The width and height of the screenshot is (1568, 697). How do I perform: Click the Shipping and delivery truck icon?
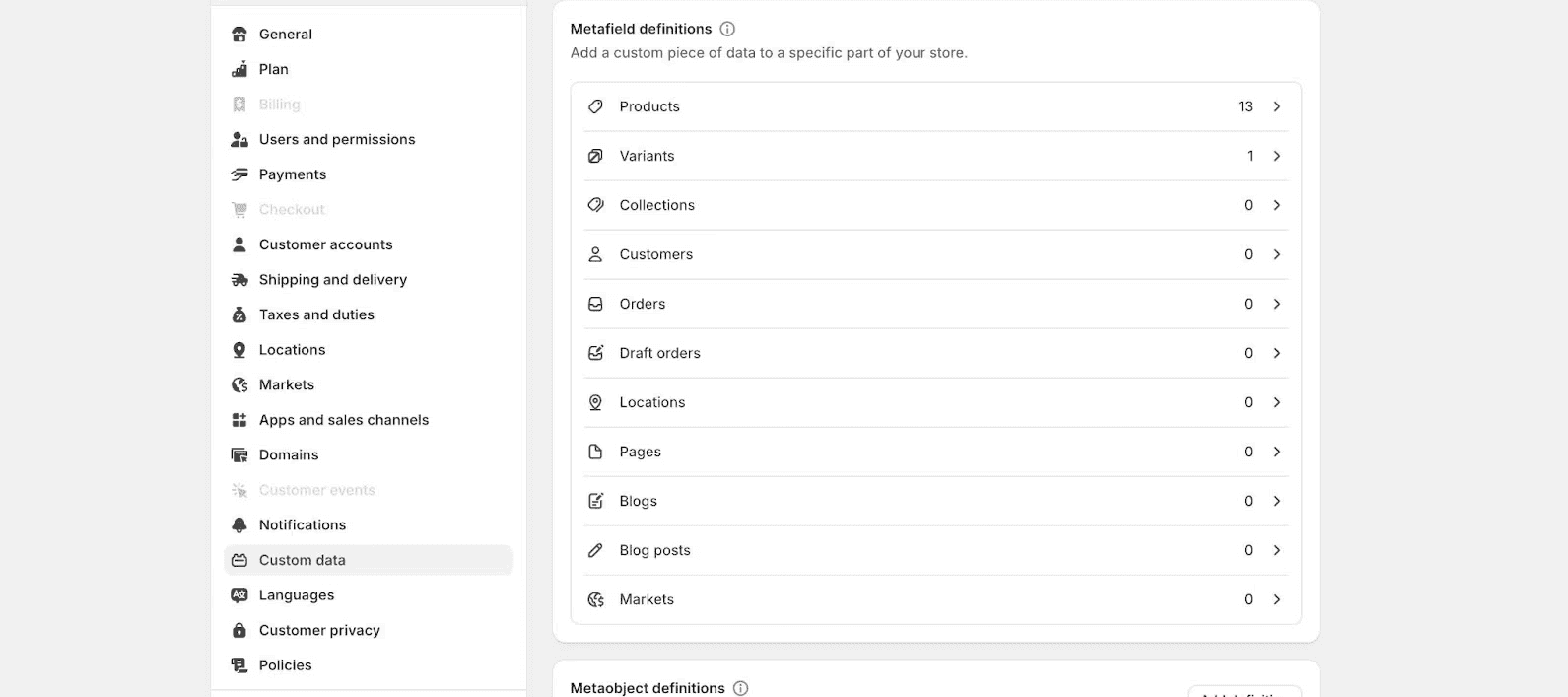point(239,280)
